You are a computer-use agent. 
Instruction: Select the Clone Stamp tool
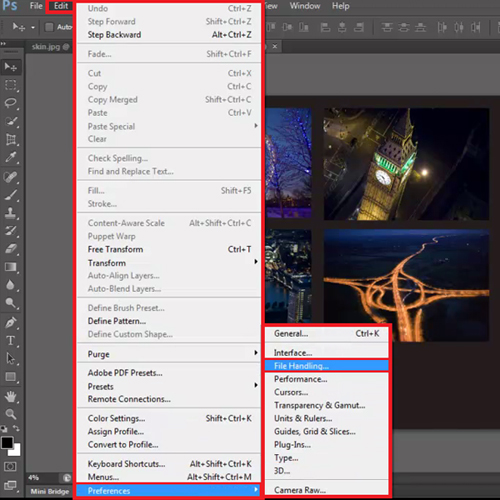(x=11, y=213)
